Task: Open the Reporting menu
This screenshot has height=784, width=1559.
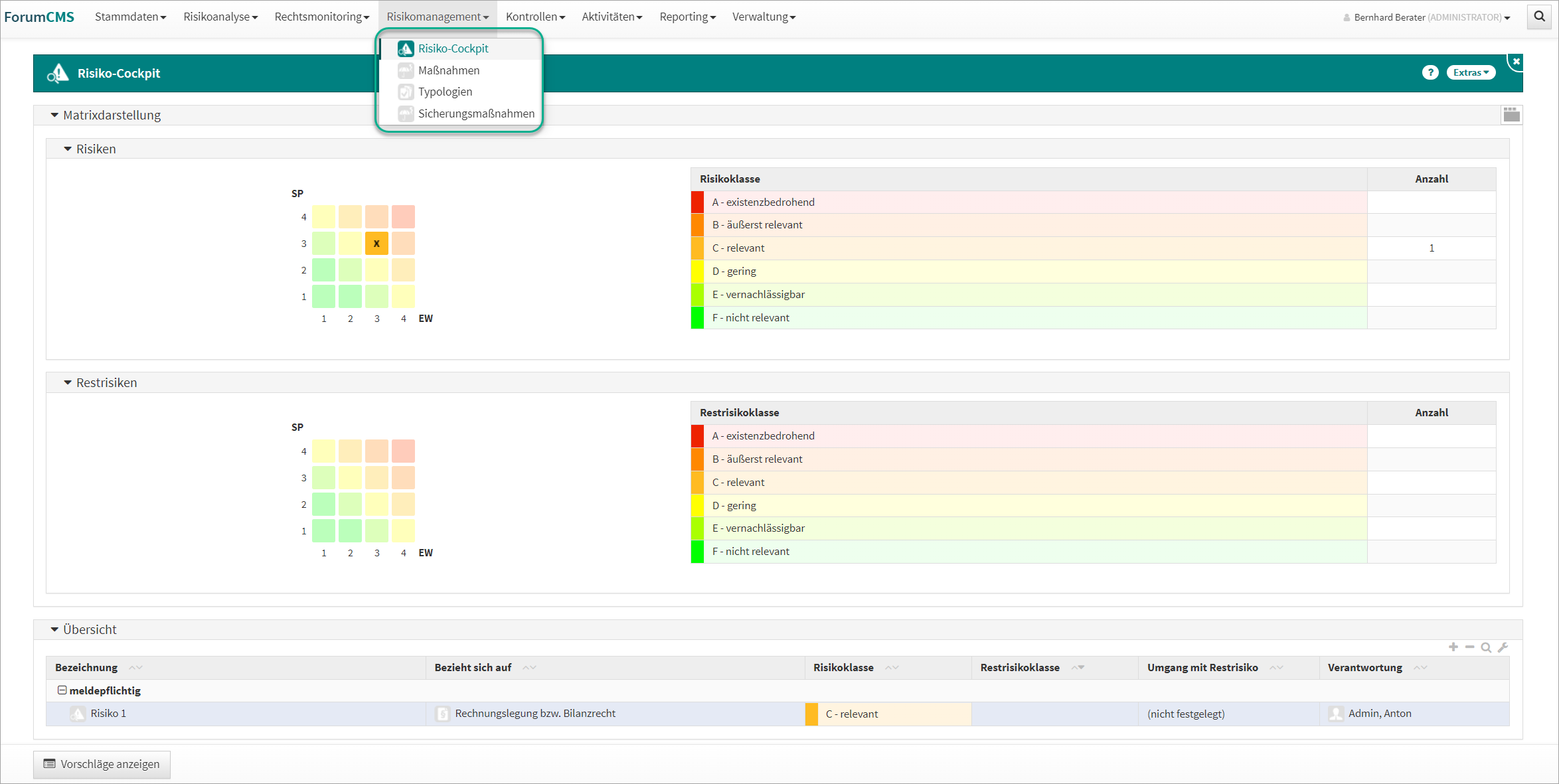Action: tap(687, 17)
